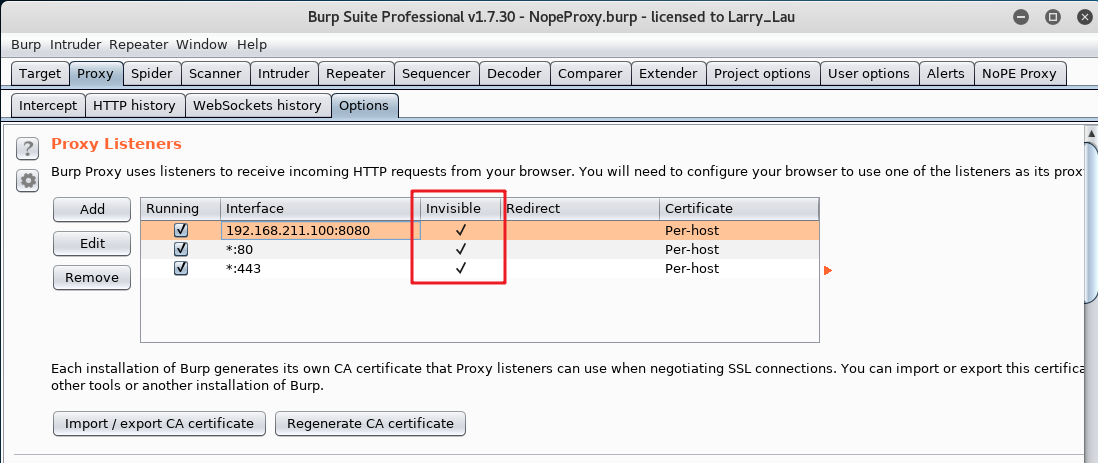Switch to the Scanner tab
The height and width of the screenshot is (463, 1098).
coord(215,74)
